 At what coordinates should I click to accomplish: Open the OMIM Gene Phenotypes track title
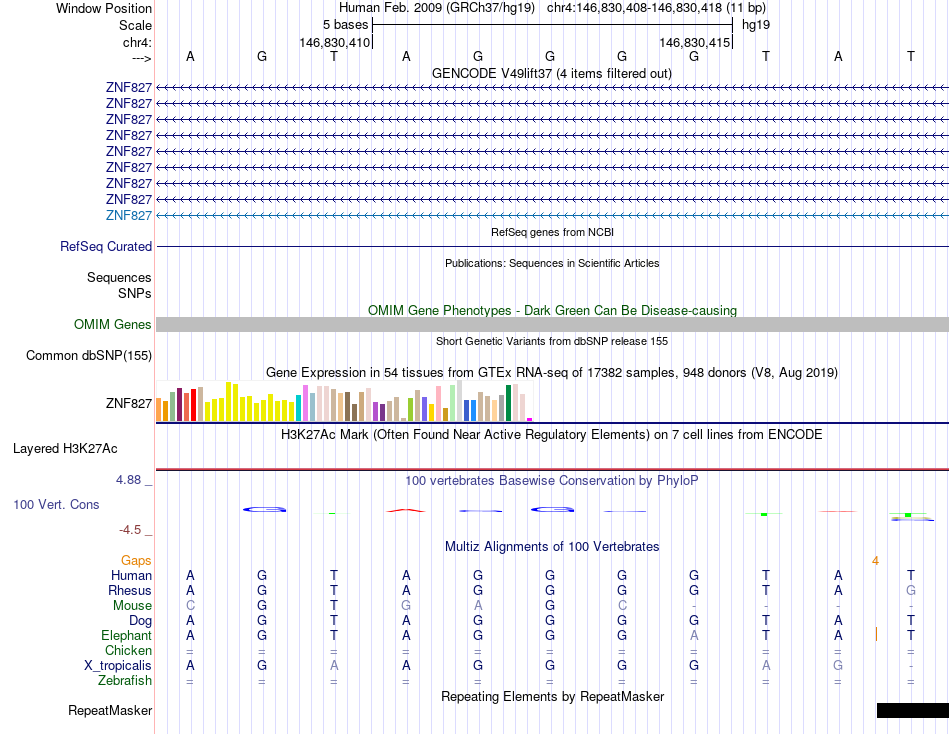pos(552,310)
